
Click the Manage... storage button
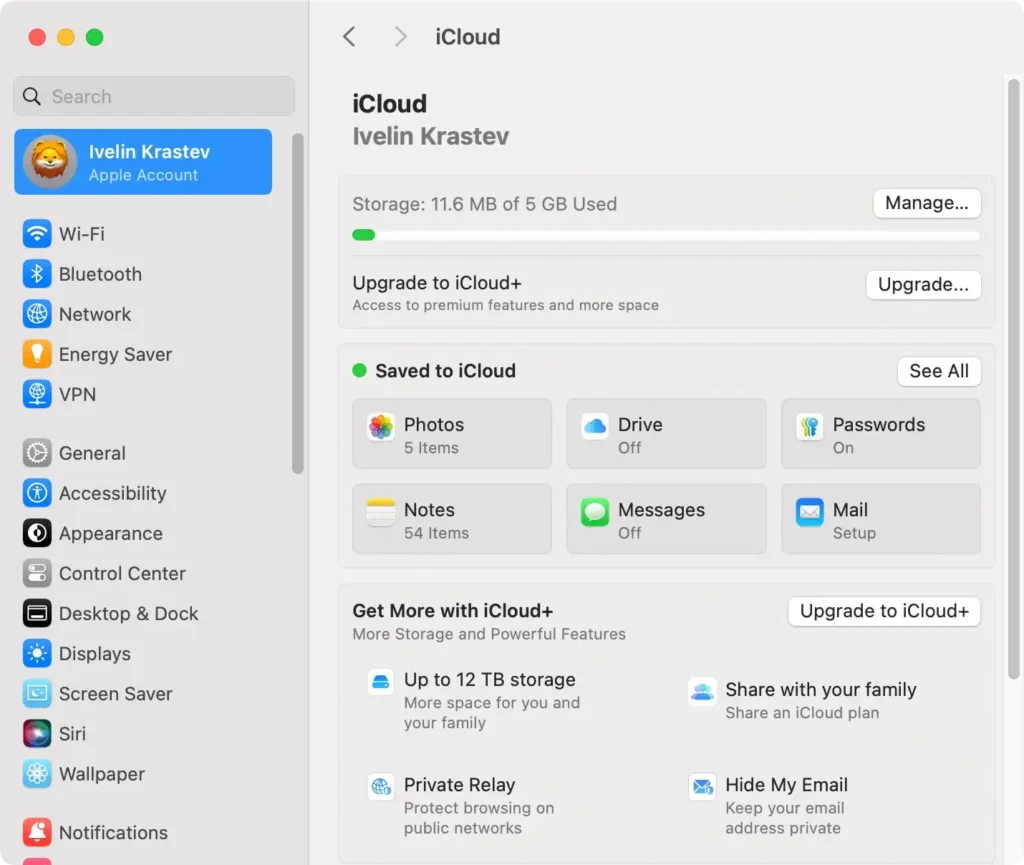pyautogui.click(x=927, y=203)
